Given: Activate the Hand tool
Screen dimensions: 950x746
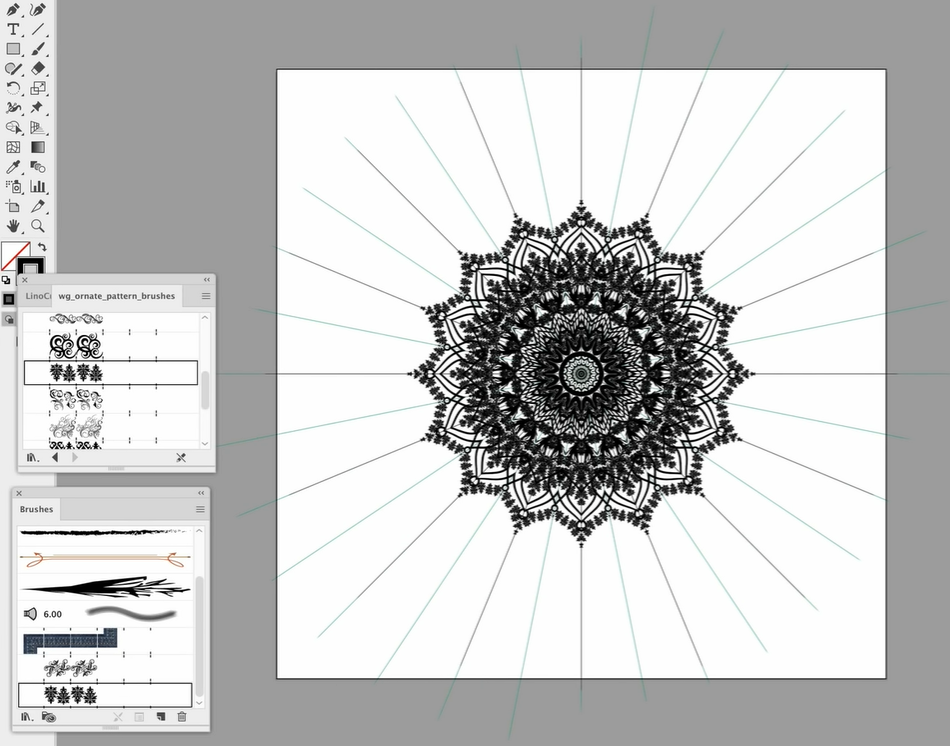Looking at the screenshot, I should 14,226.
